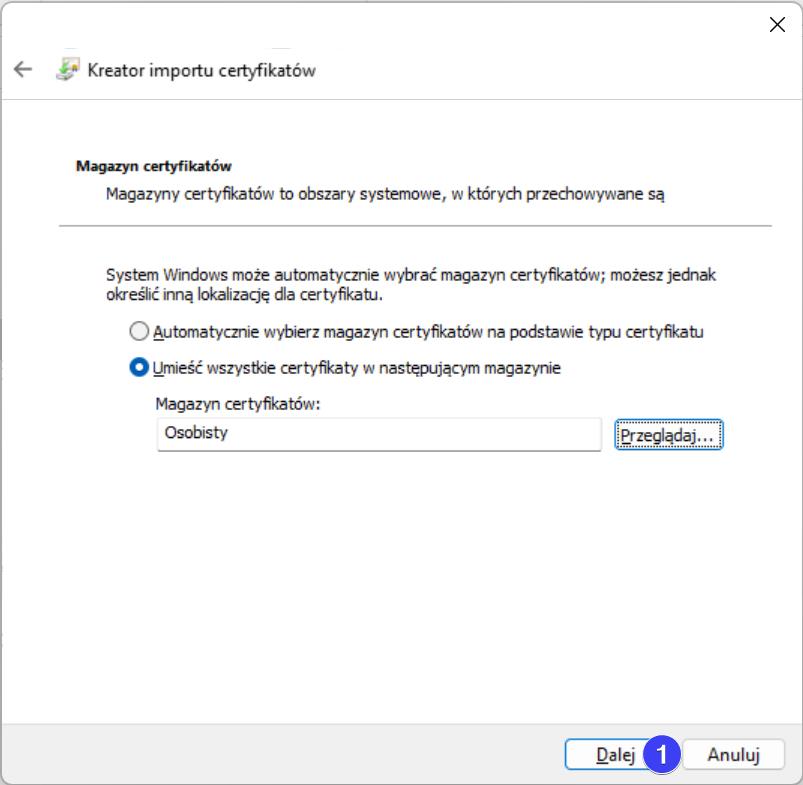Click the certificate store field showing Osobisty
This screenshot has width=803, height=785.
(x=378, y=435)
